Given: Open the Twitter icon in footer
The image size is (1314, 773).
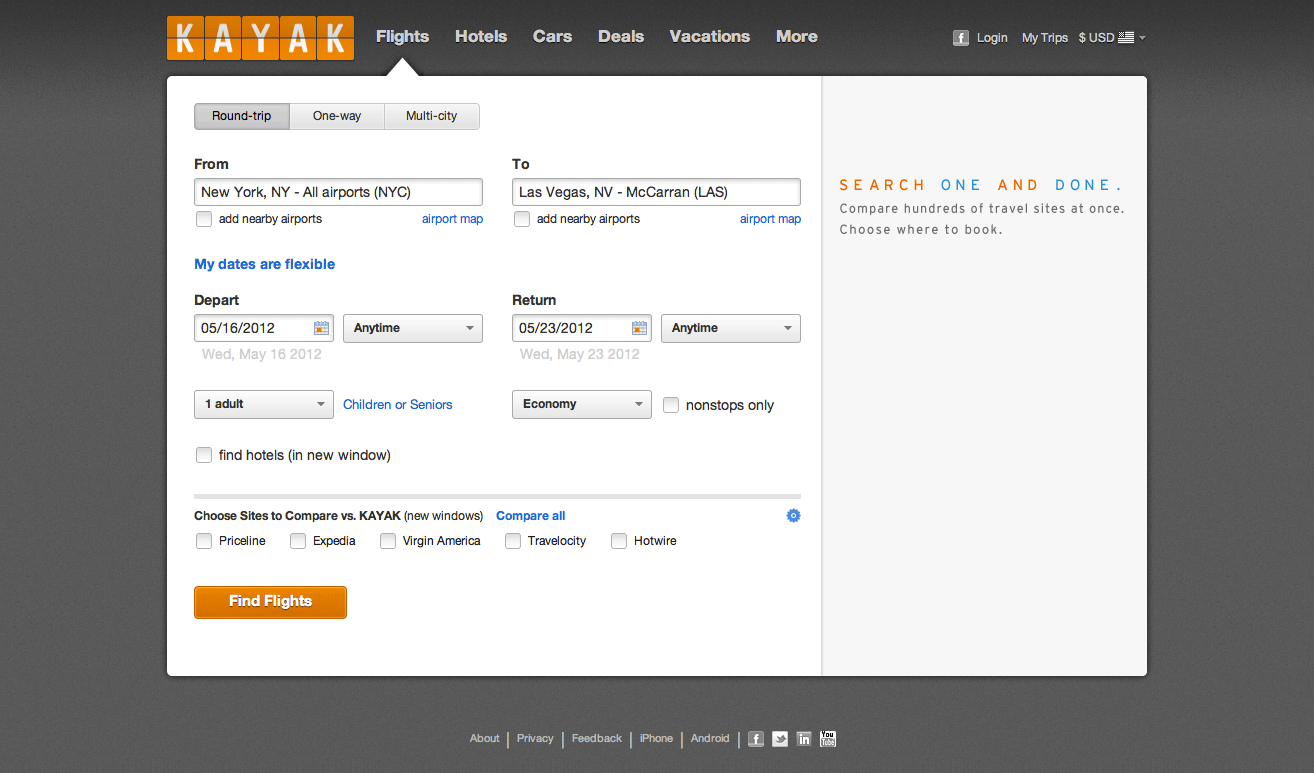Looking at the screenshot, I should point(780,739).
